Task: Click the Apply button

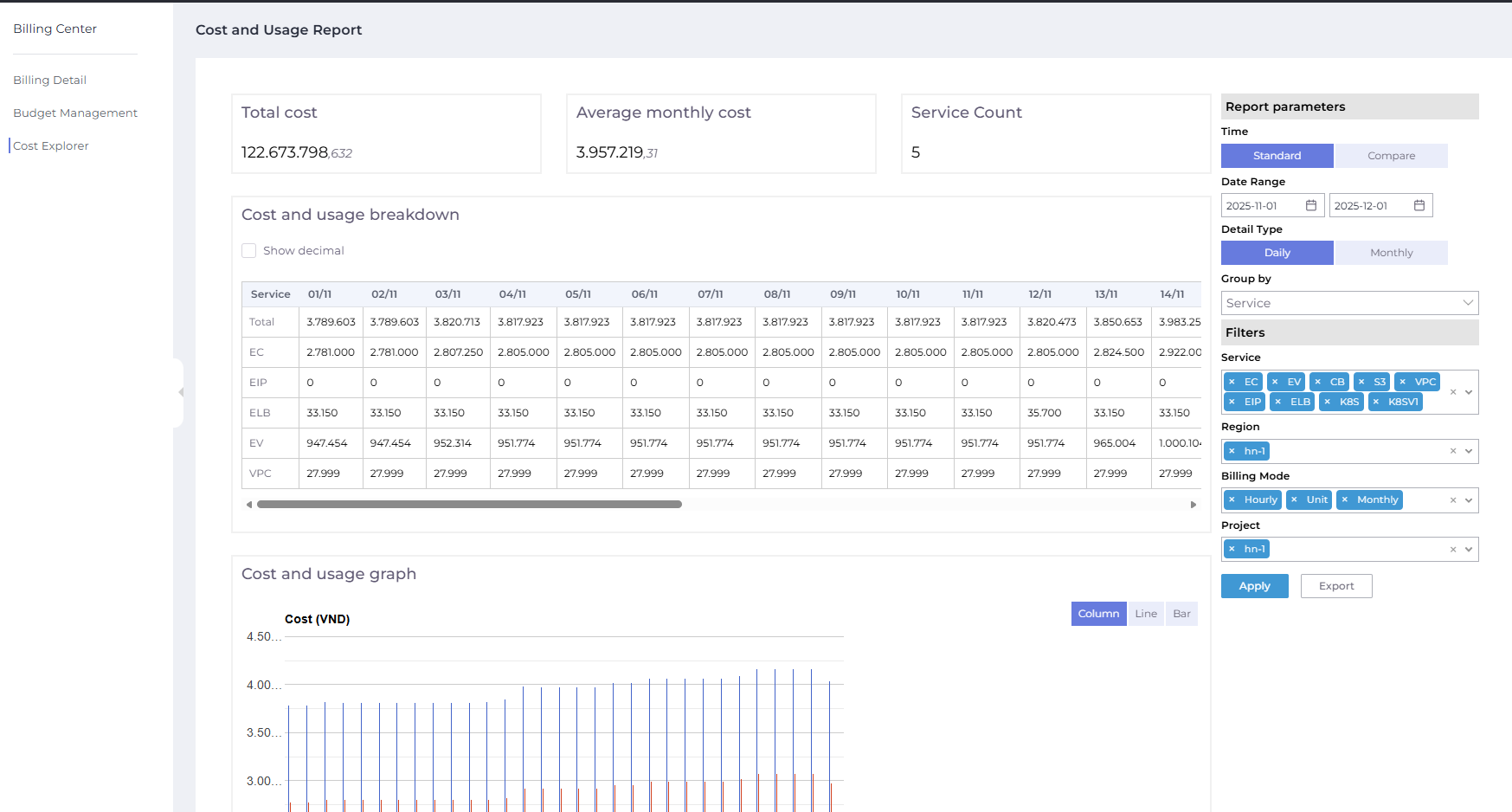Action: (x=1254, y=586)
